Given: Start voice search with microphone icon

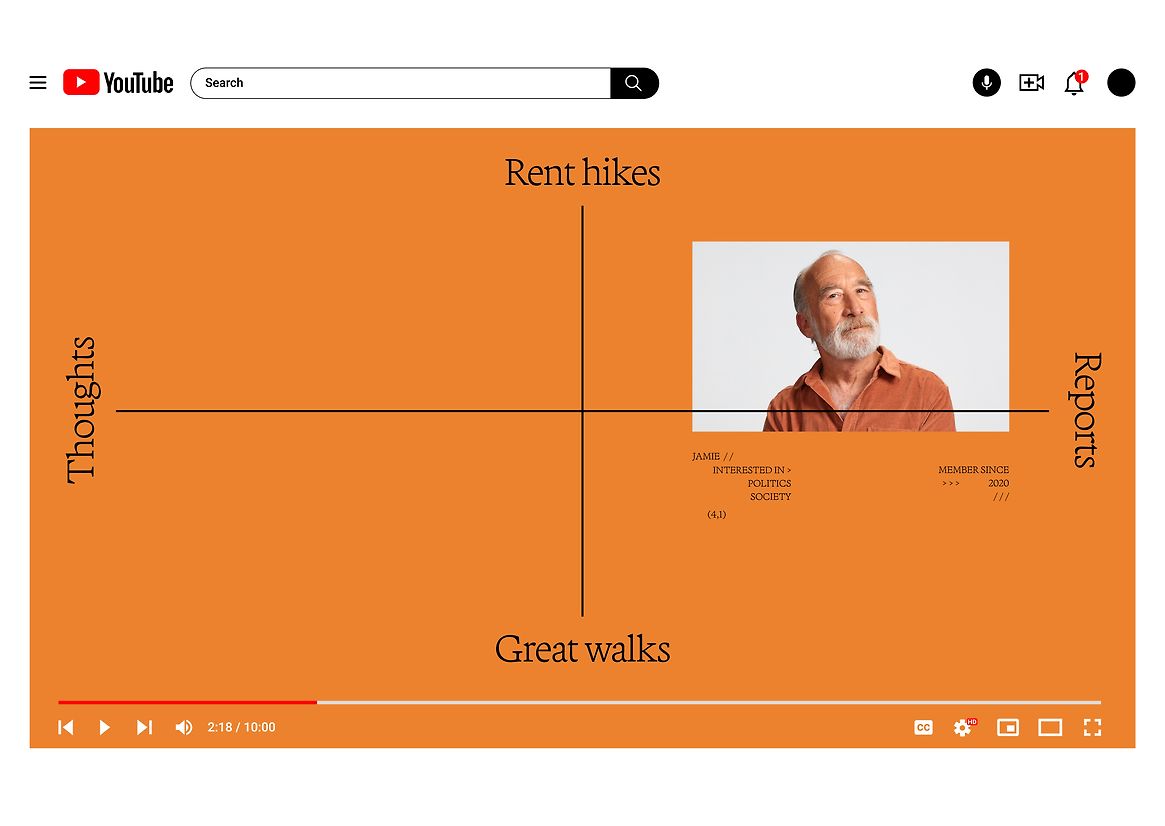Looking at the screenshot, I should (986, 83).
